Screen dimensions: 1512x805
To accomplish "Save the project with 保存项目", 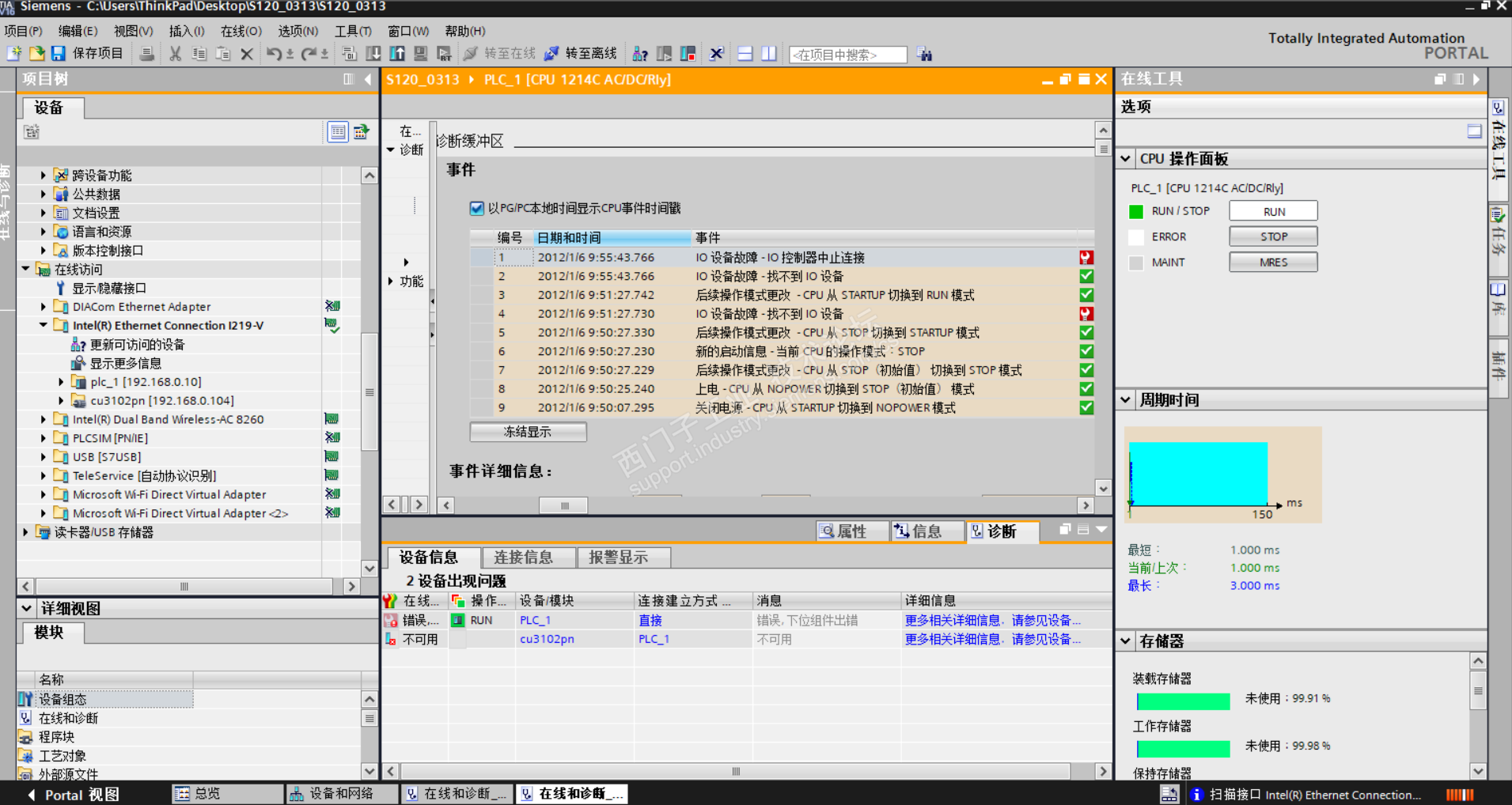I will coord(88,54).
